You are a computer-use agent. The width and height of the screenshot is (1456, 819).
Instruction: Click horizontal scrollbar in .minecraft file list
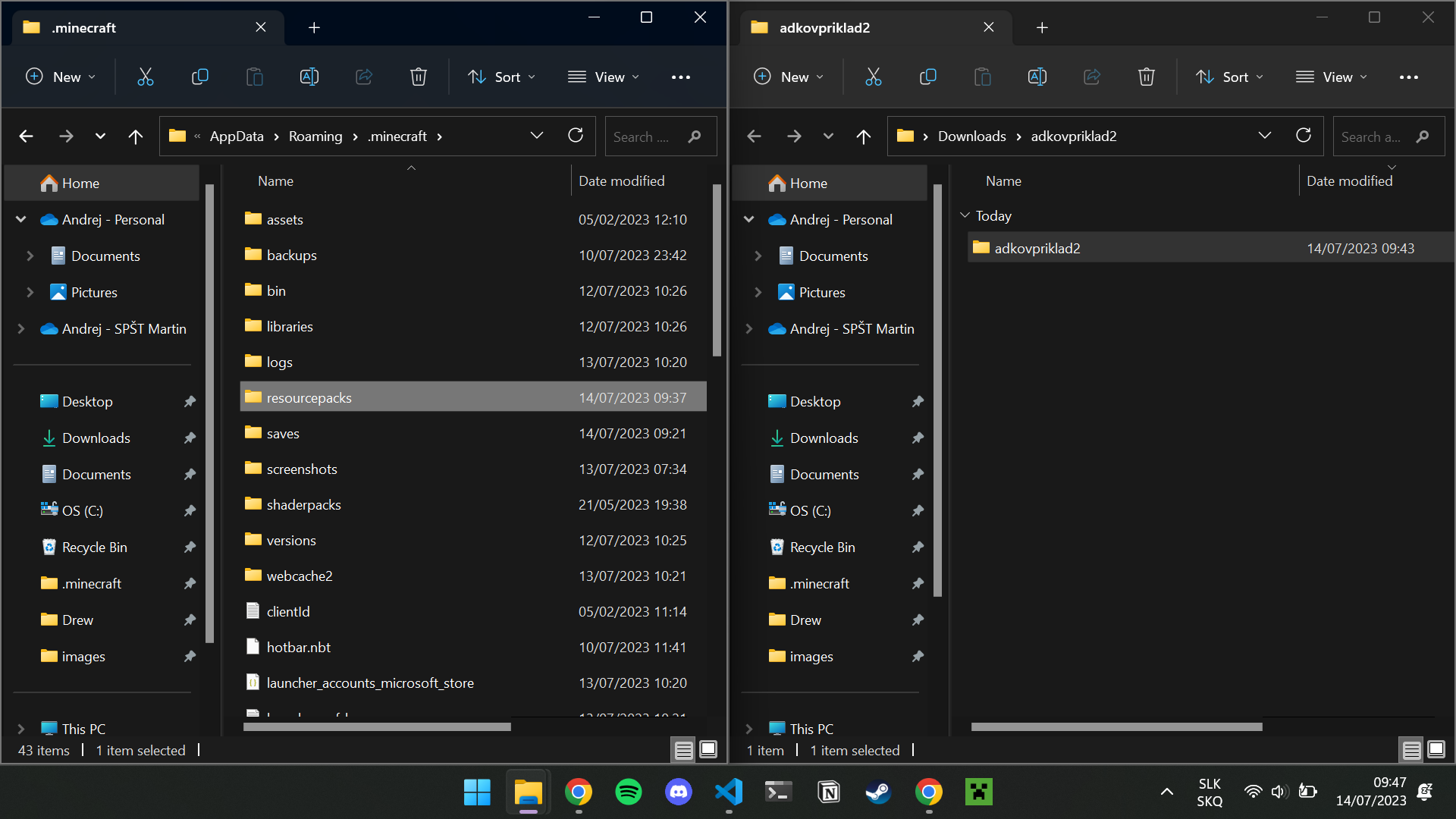coord(377,726)
